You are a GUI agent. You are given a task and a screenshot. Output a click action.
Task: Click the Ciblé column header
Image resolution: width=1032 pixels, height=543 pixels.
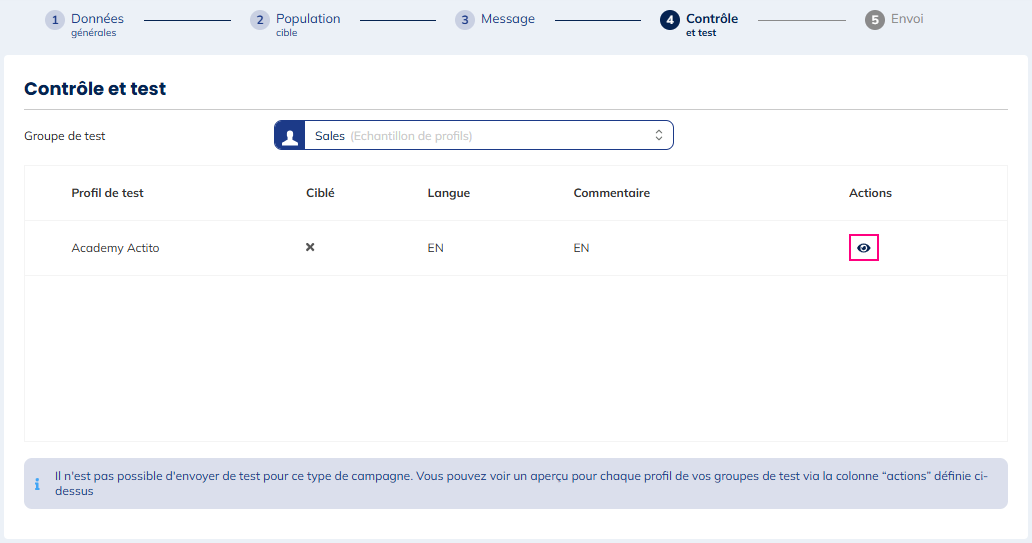[320, 193]
